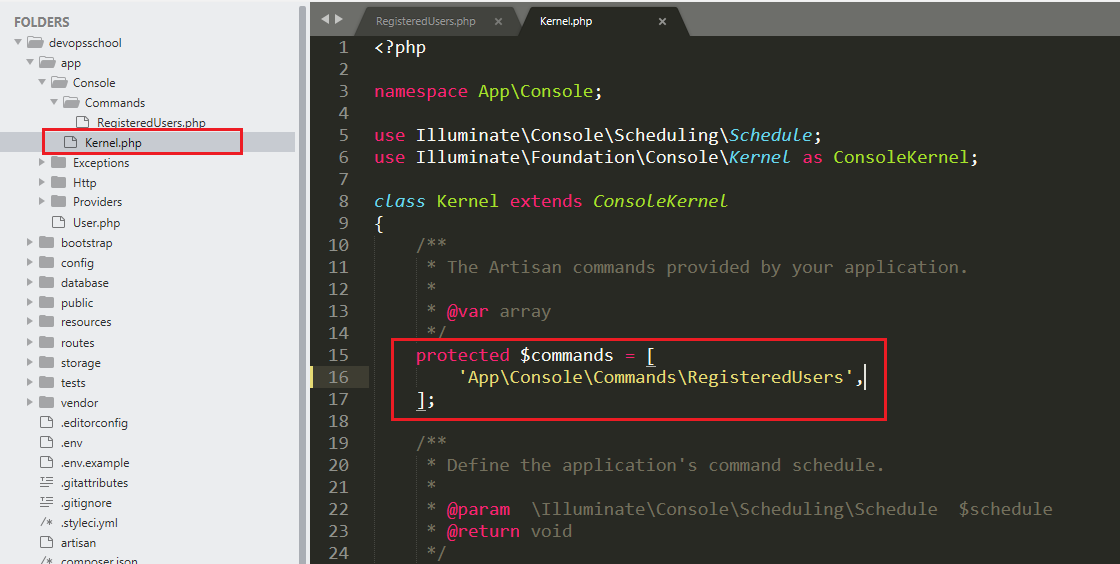Expand the Providers folder arrow
Image resolution: width=1120 pixels, height=564 pixels.
[x=42, y=203]
